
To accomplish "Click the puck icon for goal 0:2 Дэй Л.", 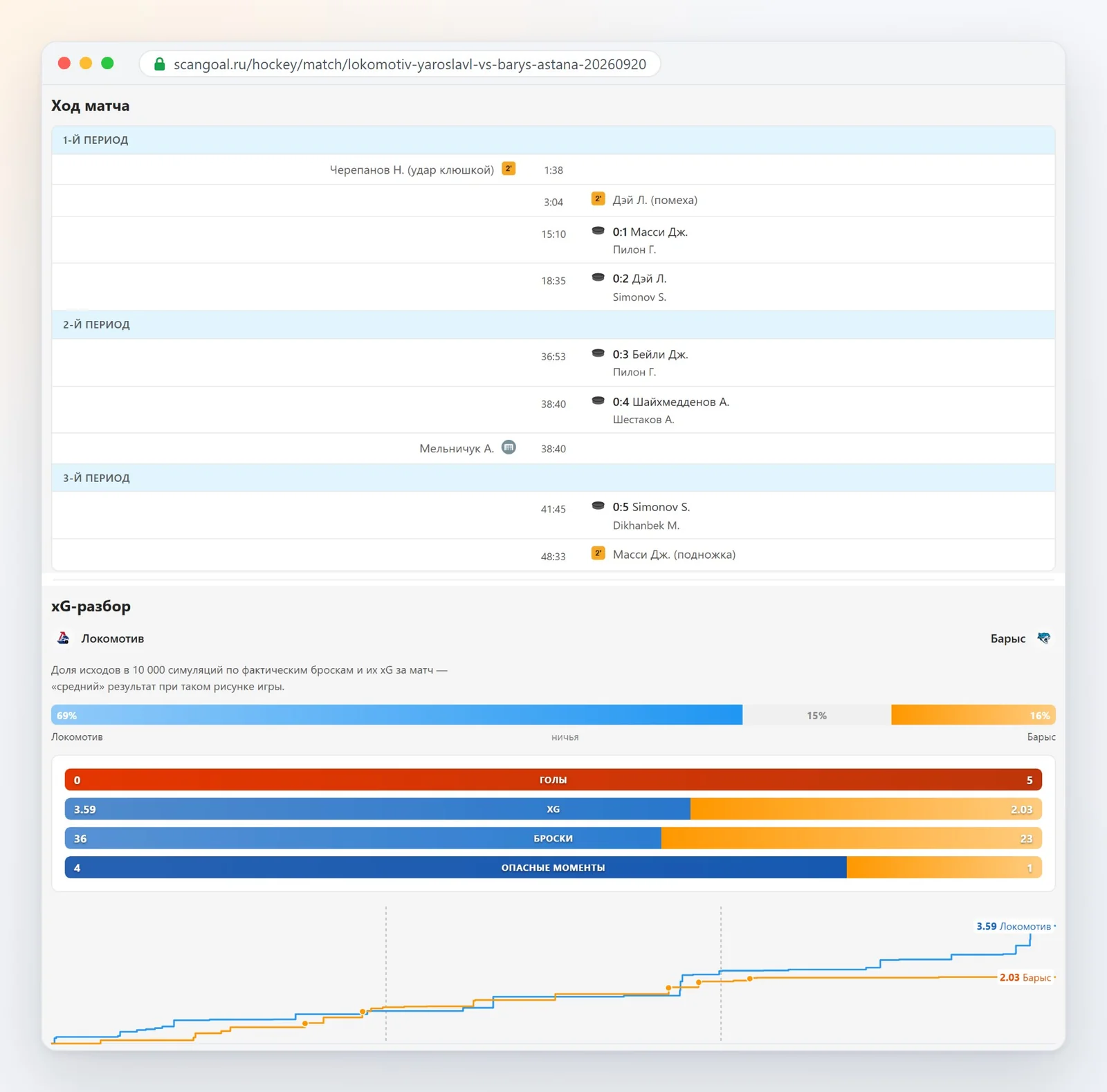I will tap(598, 278).
